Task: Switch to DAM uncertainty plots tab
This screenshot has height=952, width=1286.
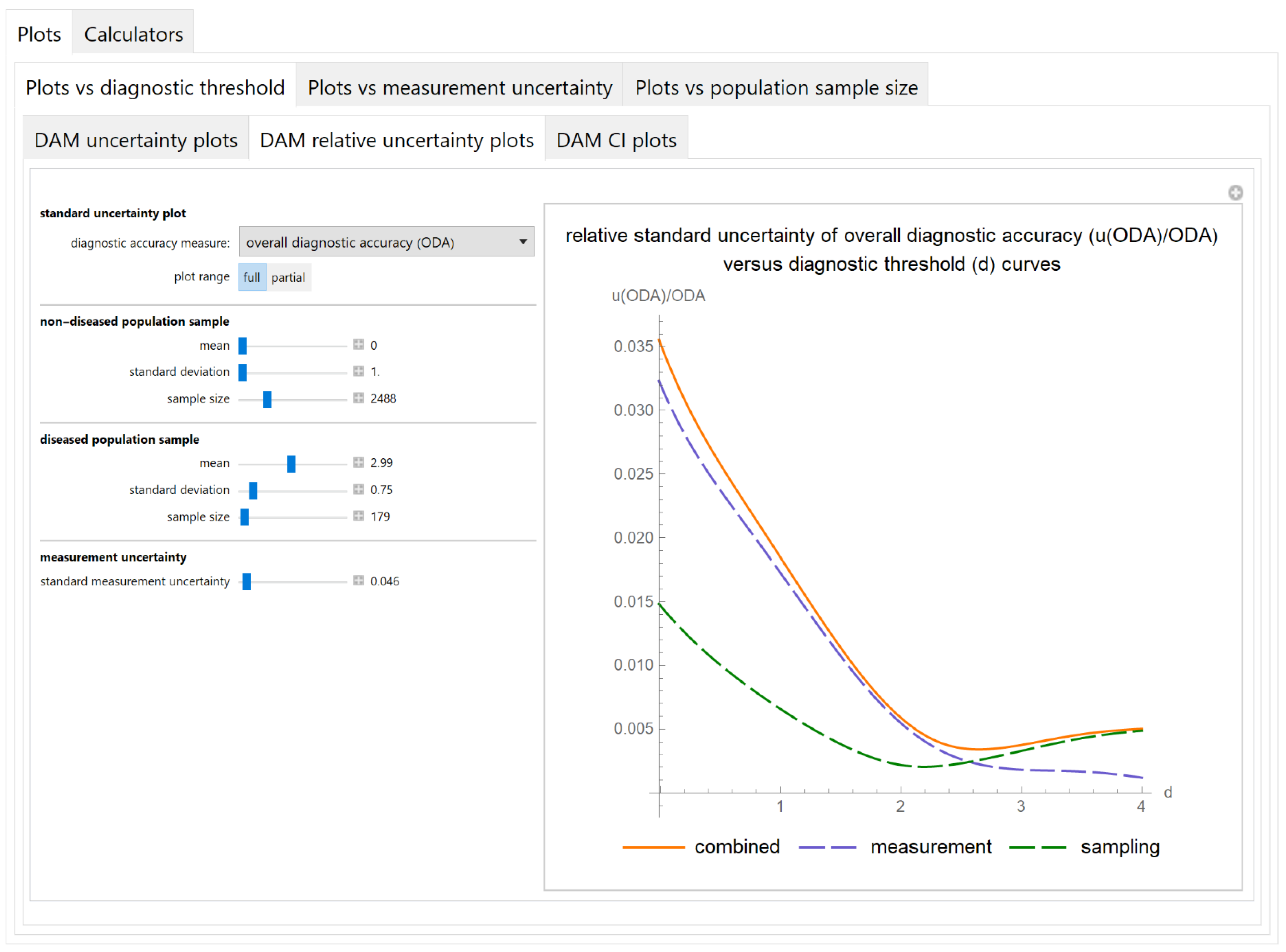Action: tap(136, 140)
